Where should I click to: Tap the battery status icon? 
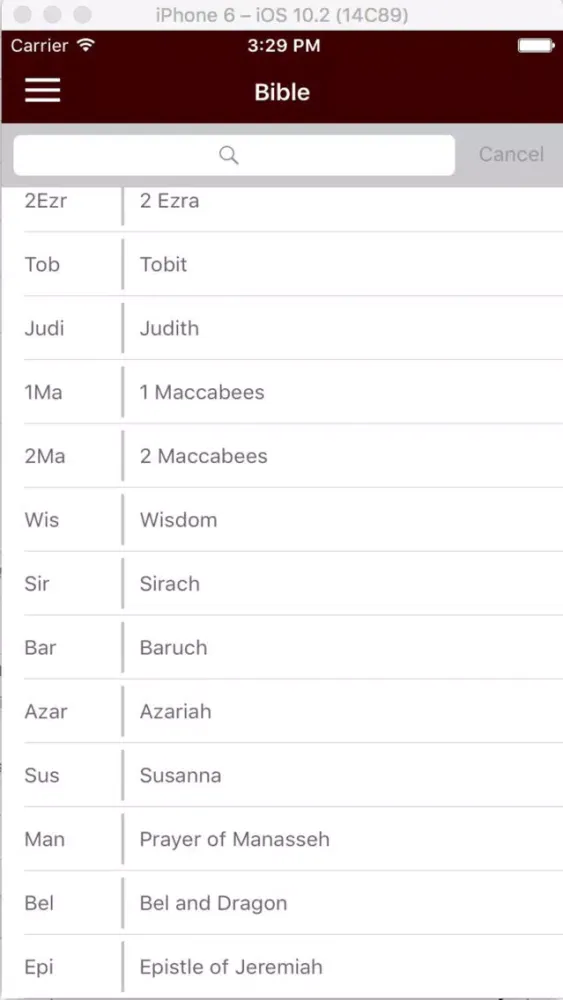tap(536, 45)
